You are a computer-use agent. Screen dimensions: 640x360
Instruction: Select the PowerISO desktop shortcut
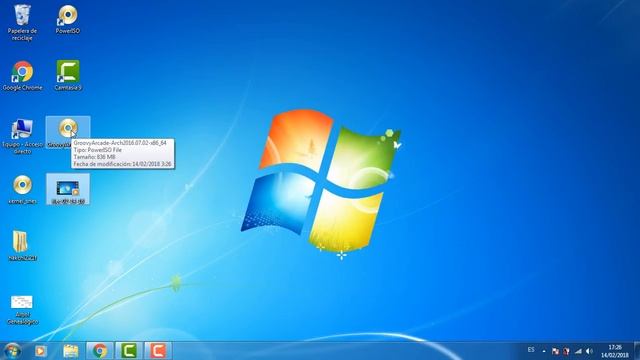[x=68, y=19]
